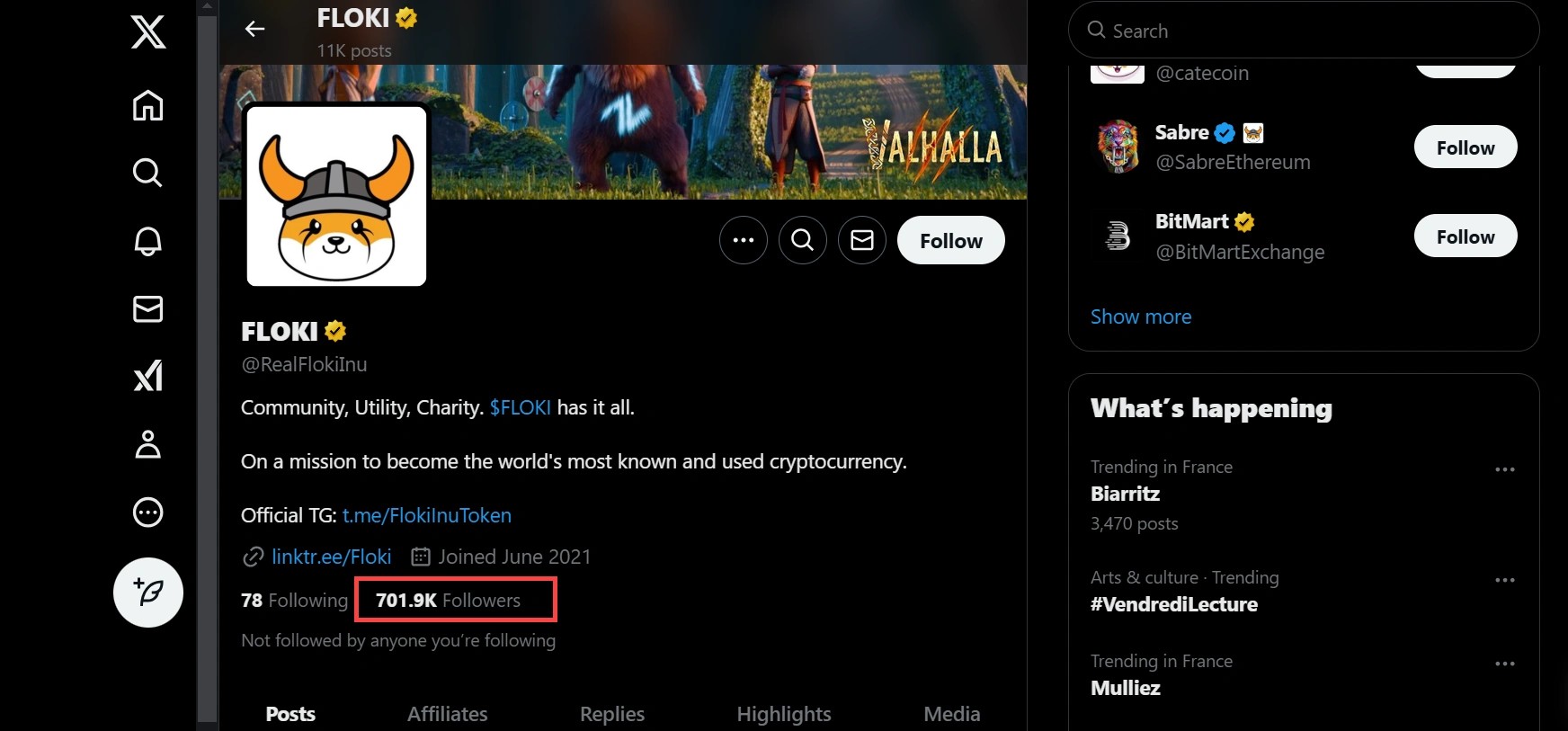Open more options for #VendrediLecture trend
1568x731 pixels.
(x=1504, y=580)
